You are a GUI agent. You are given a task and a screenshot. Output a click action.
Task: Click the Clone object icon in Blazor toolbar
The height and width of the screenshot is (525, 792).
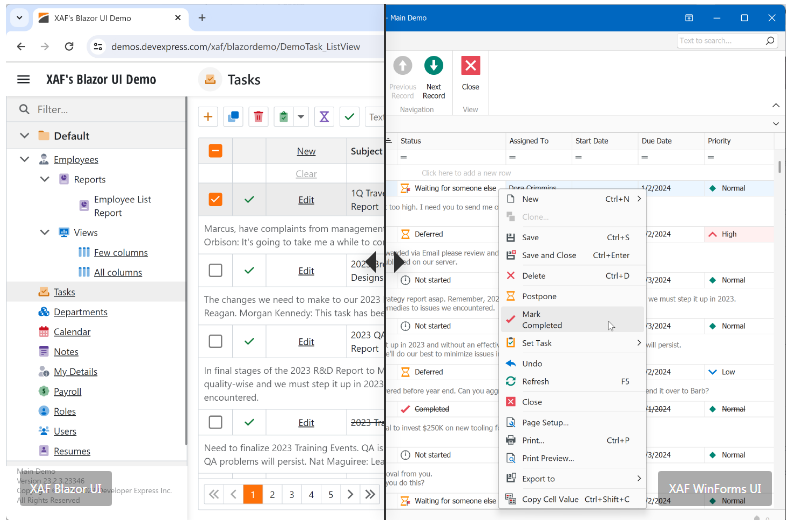pos(233,117)
